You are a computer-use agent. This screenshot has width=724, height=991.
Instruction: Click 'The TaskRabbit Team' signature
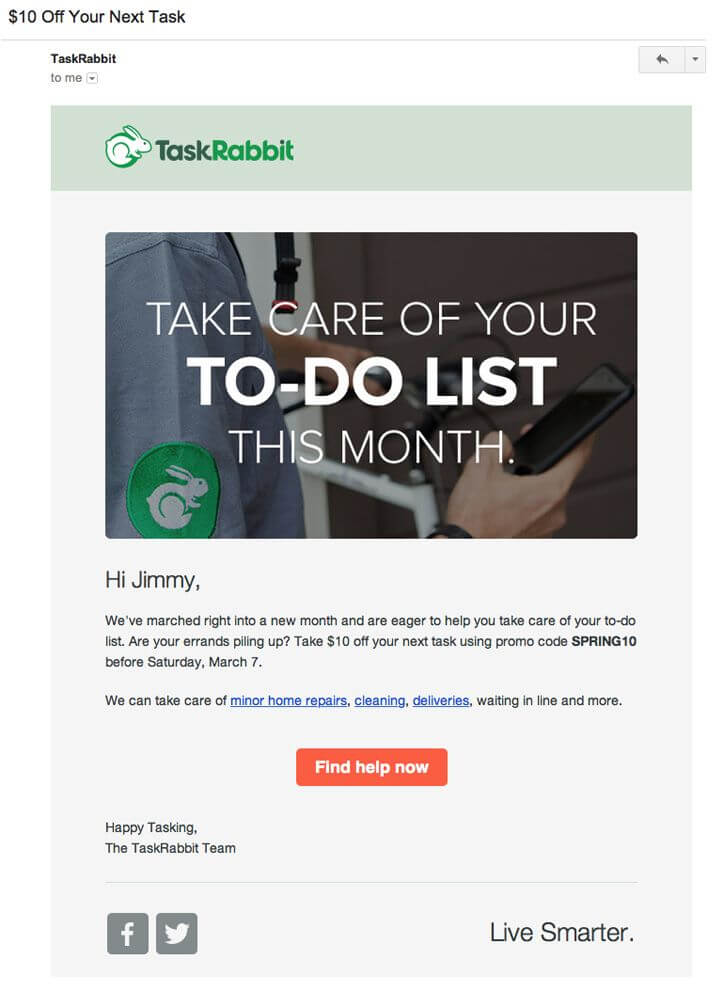tap(171, 848)
